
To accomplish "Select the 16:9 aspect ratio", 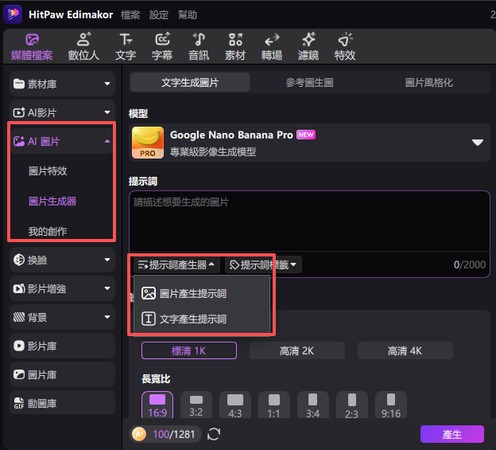I will (x=157, y=405).
